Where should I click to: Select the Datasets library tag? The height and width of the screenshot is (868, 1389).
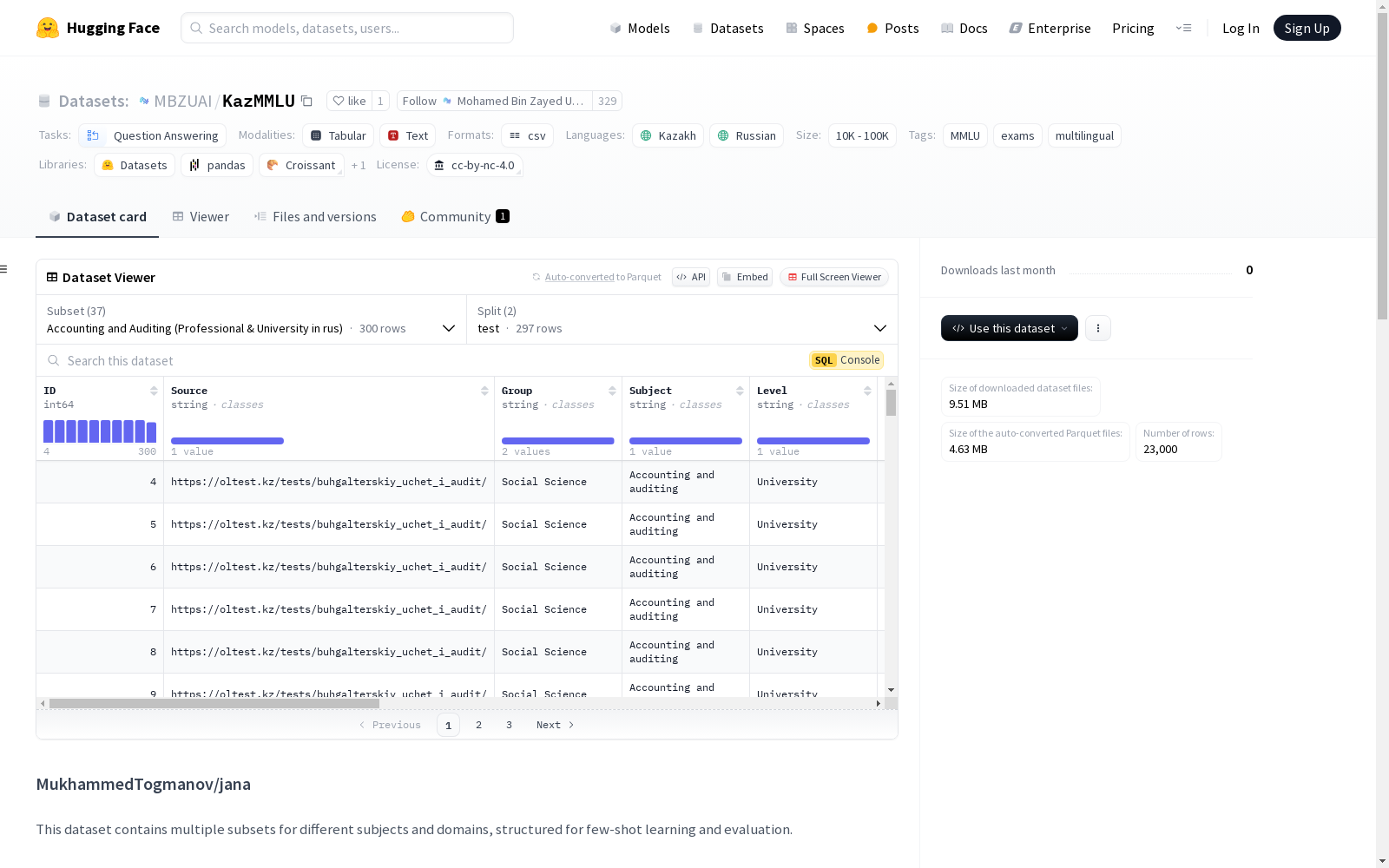[x=135, y=165]
